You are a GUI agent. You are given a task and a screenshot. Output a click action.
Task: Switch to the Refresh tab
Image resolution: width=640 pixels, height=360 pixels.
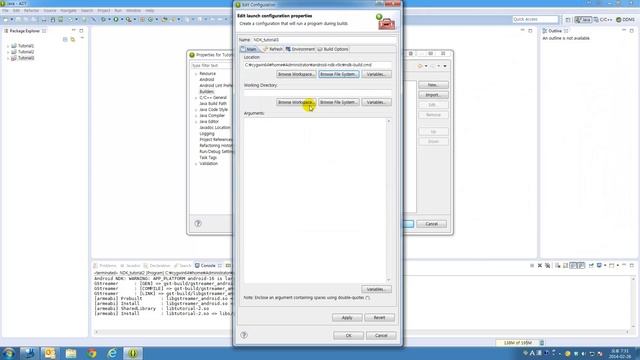(273, 49)
